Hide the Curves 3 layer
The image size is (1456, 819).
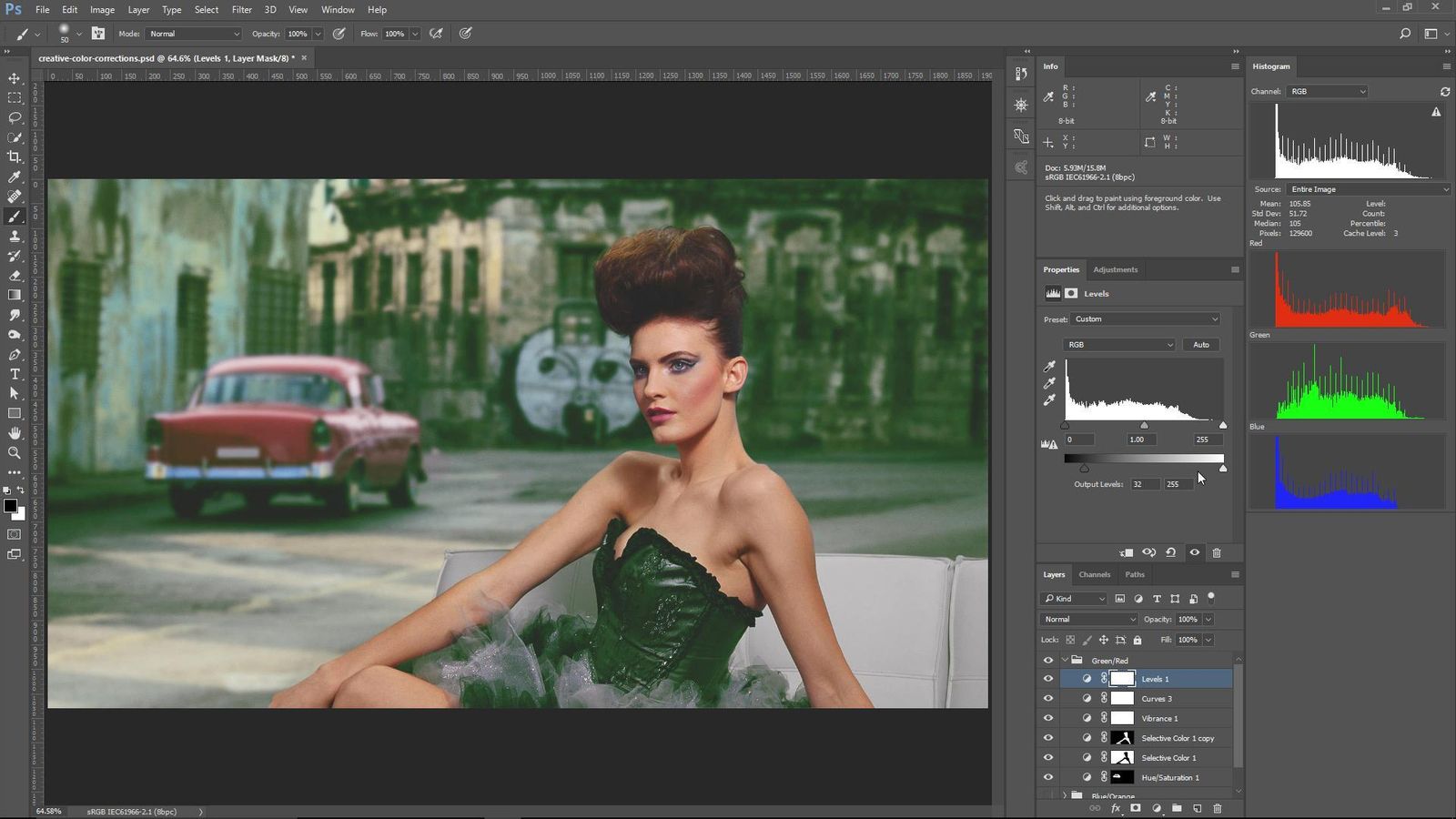(x=1048, y=698)
